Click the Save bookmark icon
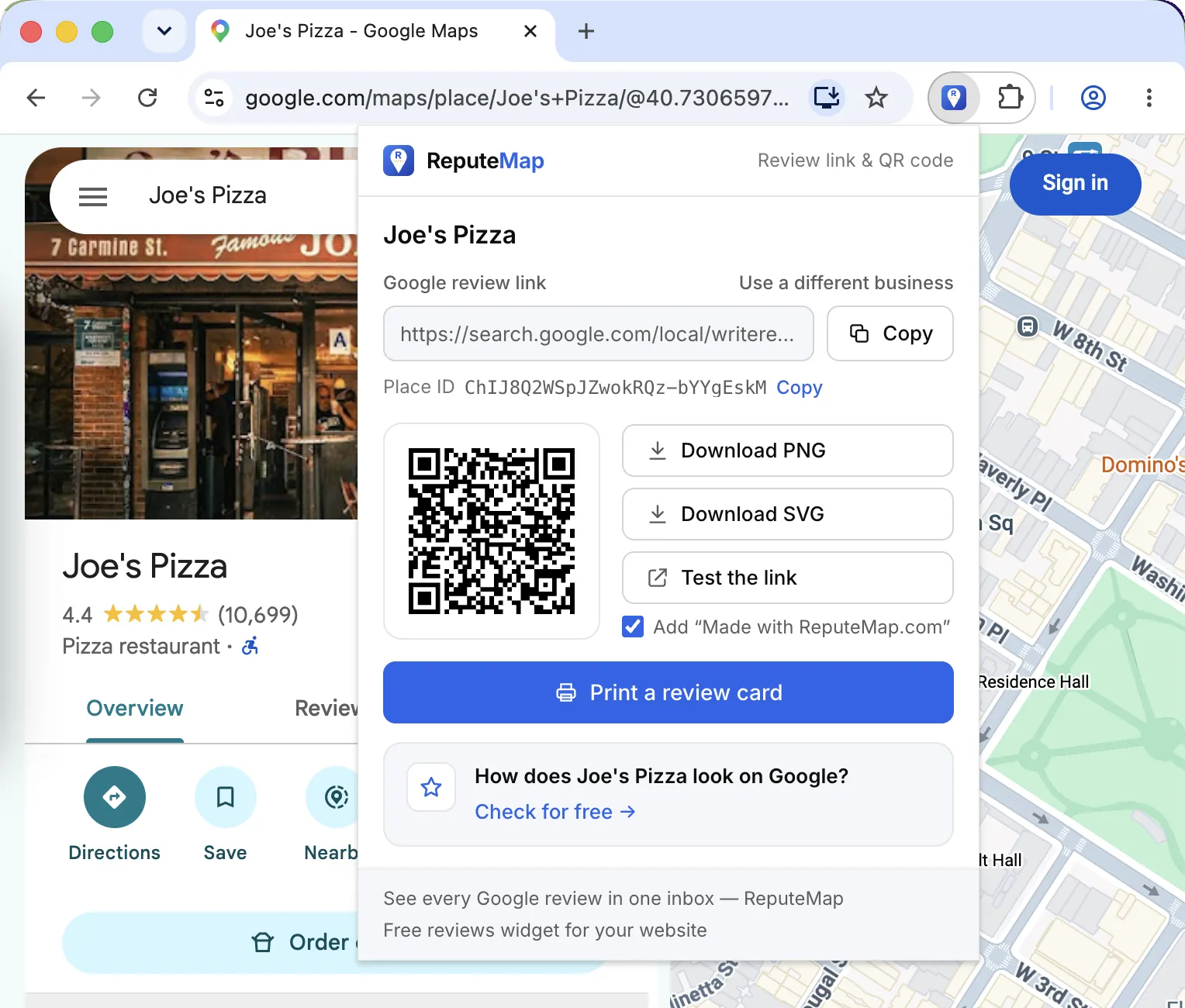The height and width of the screenshot is (1008, 1185). 226,797
